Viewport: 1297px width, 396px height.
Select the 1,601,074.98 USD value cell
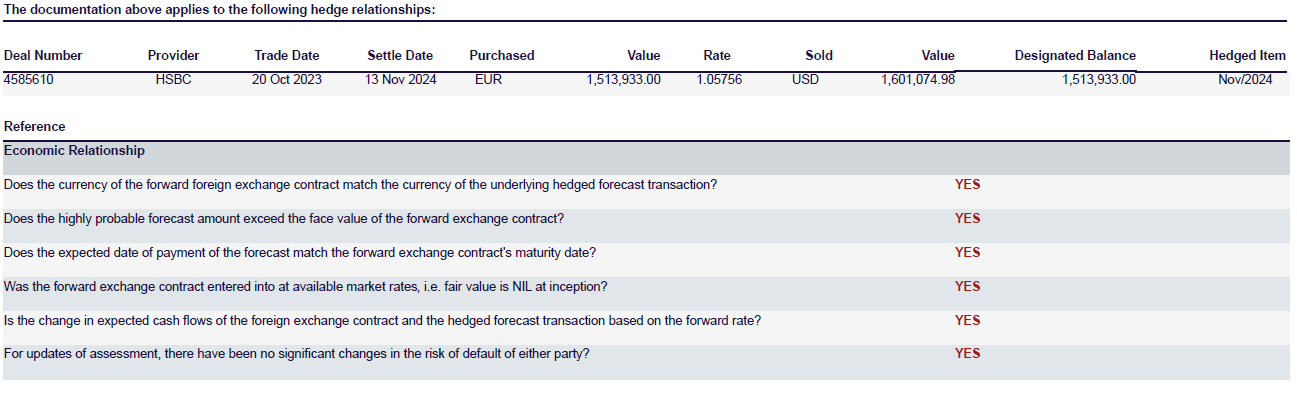(x=918, y=80)
